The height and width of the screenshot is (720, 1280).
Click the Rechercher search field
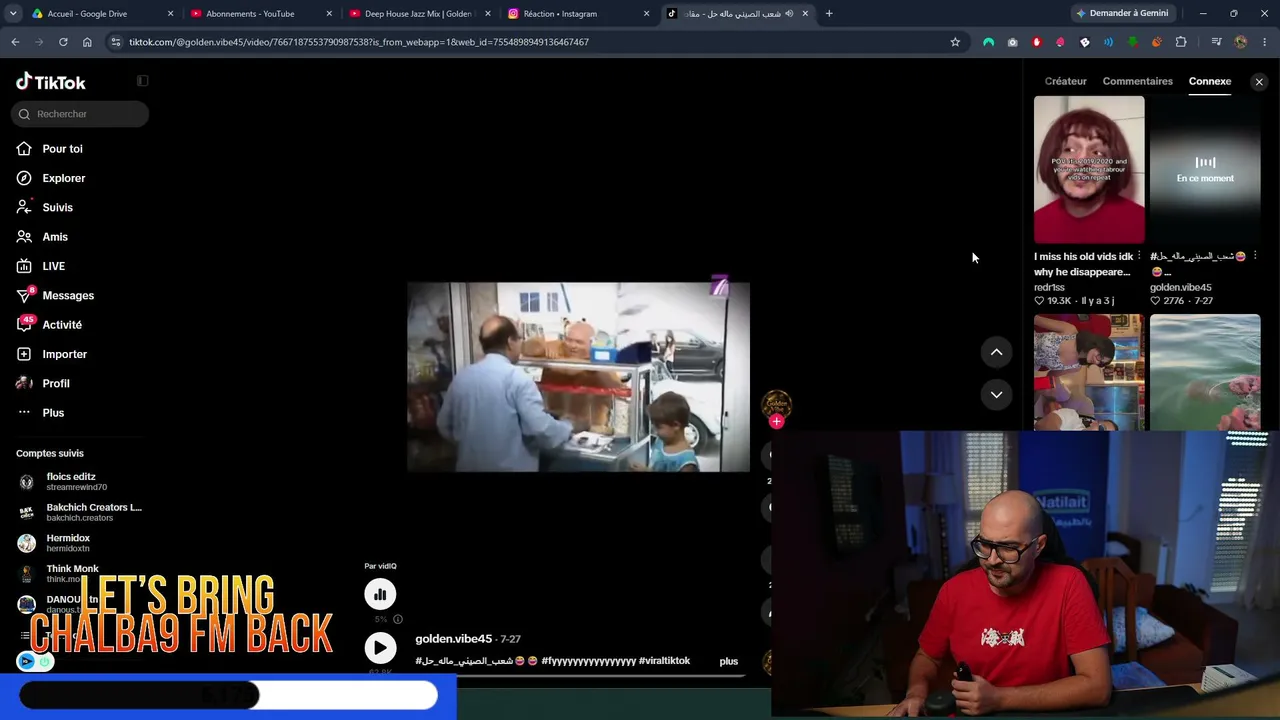(x=80, y=114)
